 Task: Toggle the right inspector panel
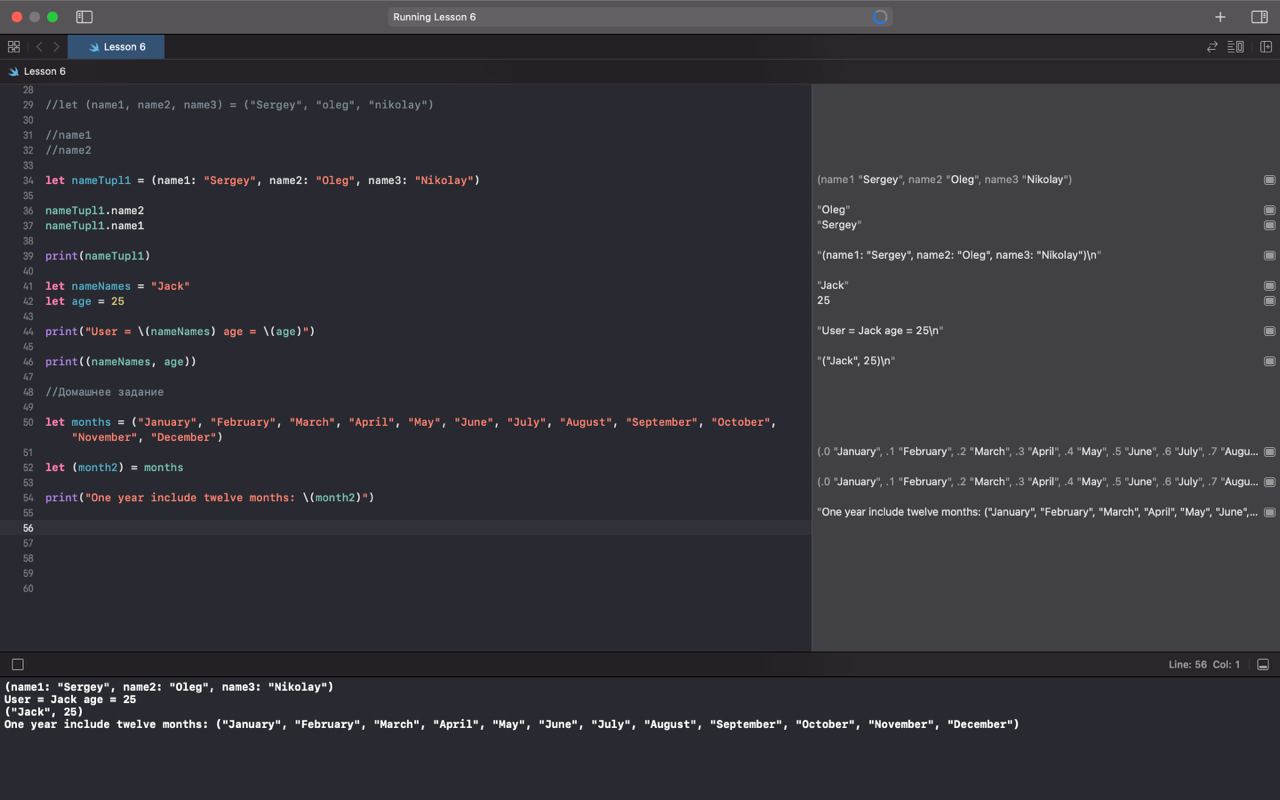tap(1259, 17)
